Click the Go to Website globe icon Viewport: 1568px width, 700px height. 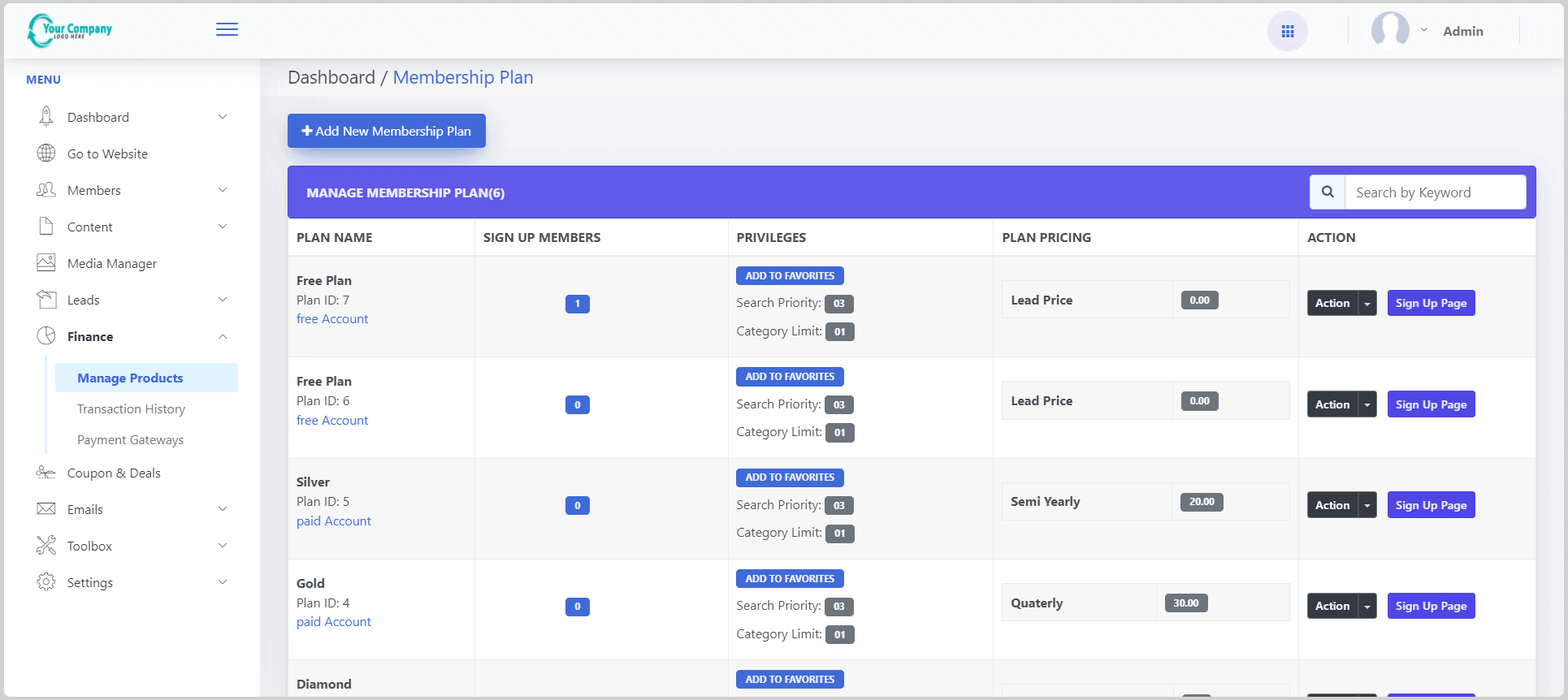[x=46, y=153]
